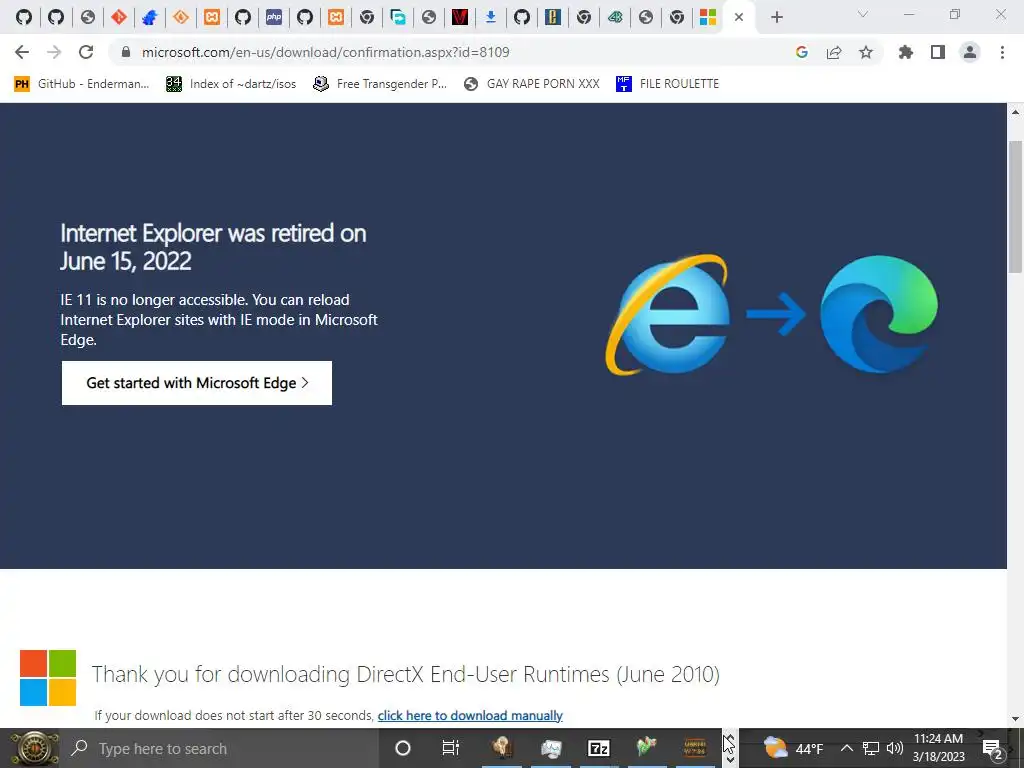Image resolution: width=1024 pixels, height=768 pixels.
Task: Switch to the blue Sonic character tab
Action: point(150,18)
